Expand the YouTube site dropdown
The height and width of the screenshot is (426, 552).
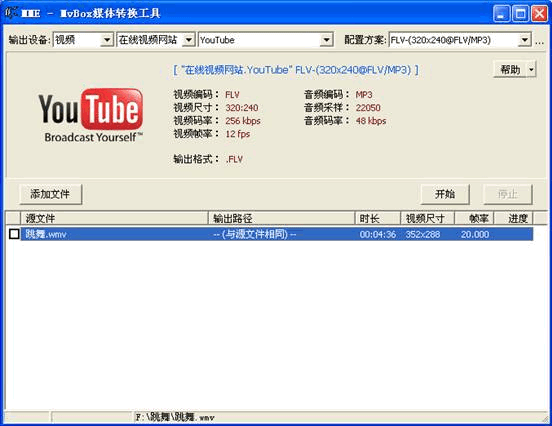[x=326, y=40]
